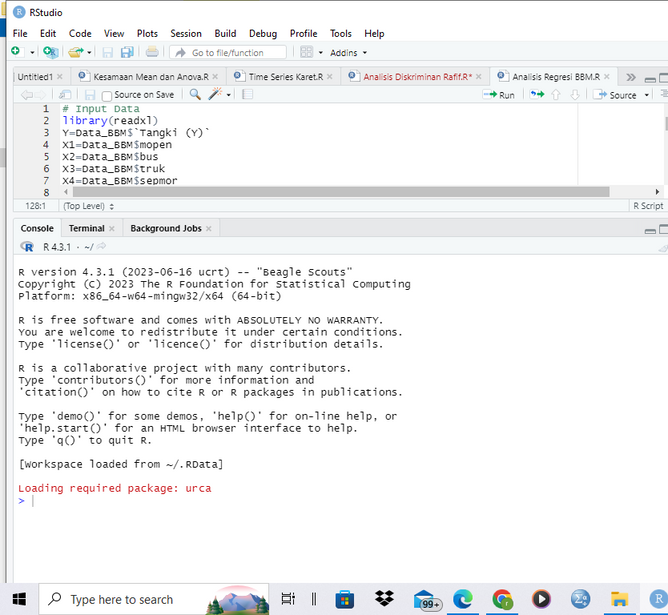The image size is (668, 615).
Task: Click the Find/Replace magnifier icon
Action: coord(195,95)
